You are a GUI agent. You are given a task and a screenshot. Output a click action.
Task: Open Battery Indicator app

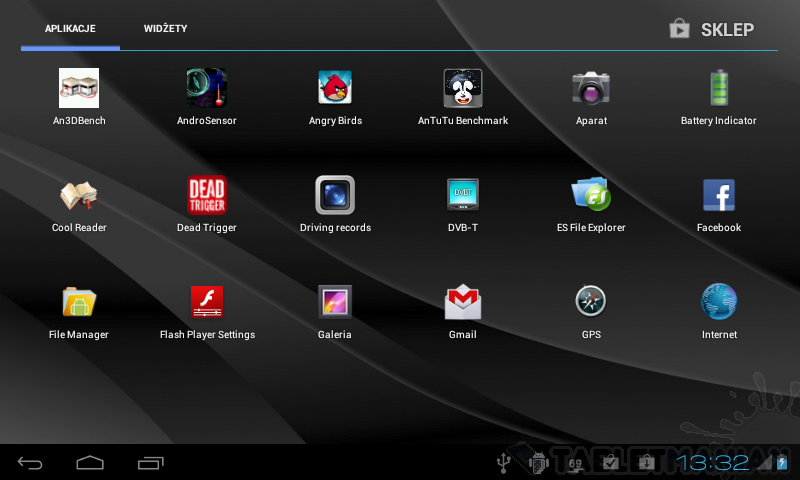coord(719,88)
